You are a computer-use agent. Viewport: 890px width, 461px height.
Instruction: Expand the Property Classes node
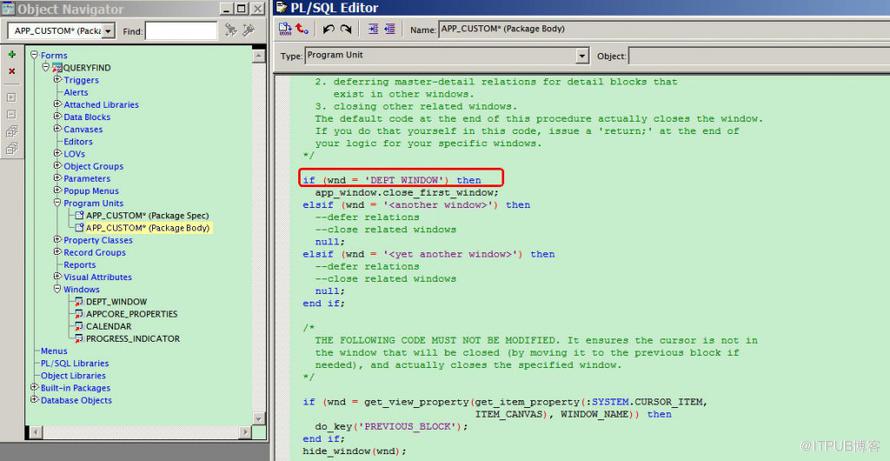coord(57,240)
